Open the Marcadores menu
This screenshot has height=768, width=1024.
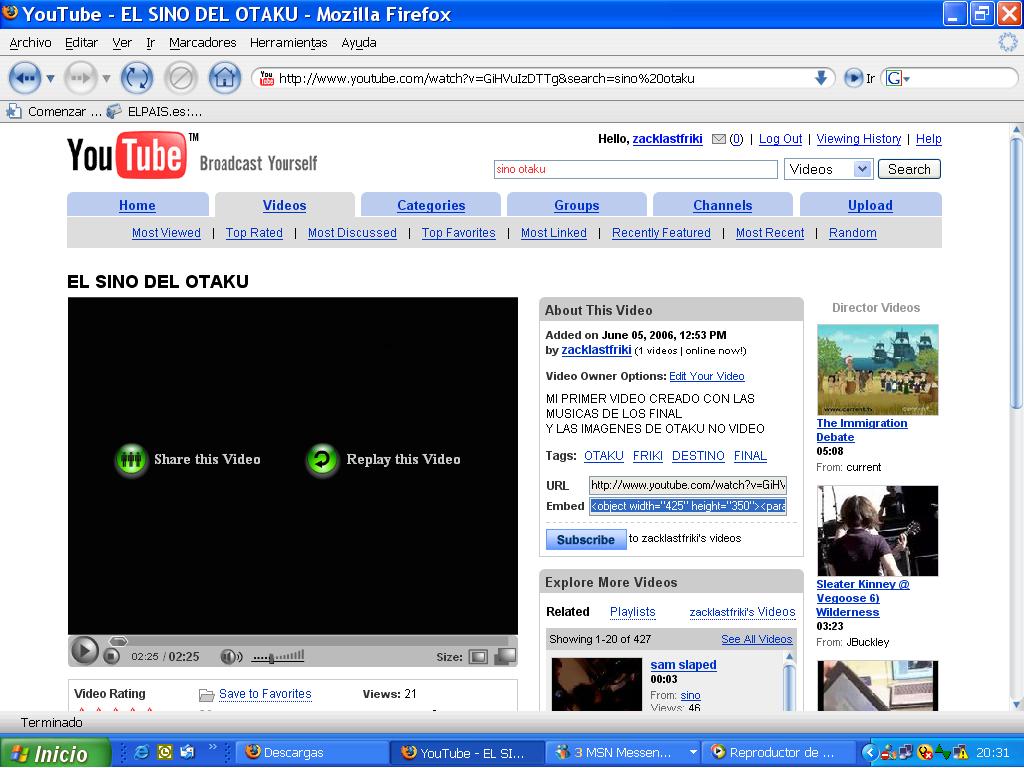(x=202, y=42)
